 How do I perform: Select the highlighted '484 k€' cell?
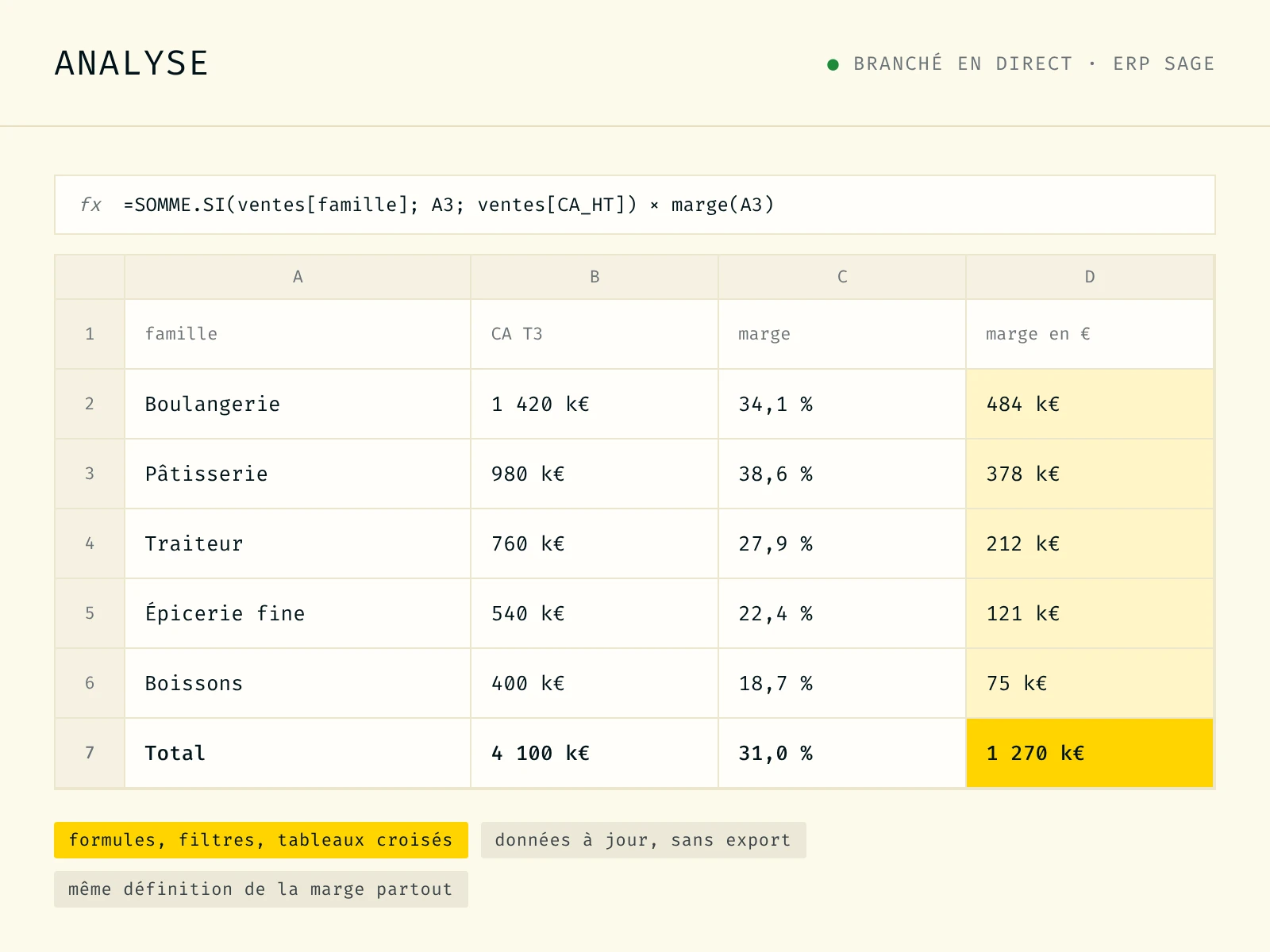point(1090,404)
